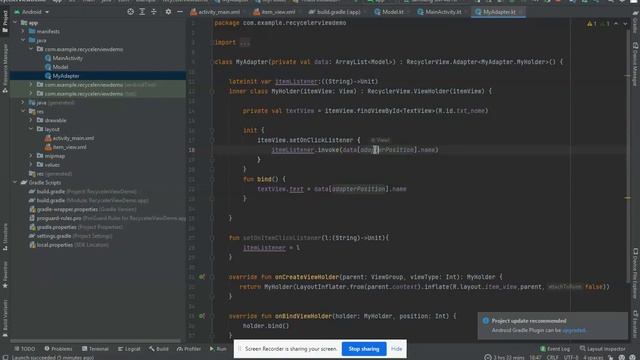Image resolution: width=640 pixels, height=360 pixels.
Task: Expand the java (generated) folder
Action: (23, 102)
